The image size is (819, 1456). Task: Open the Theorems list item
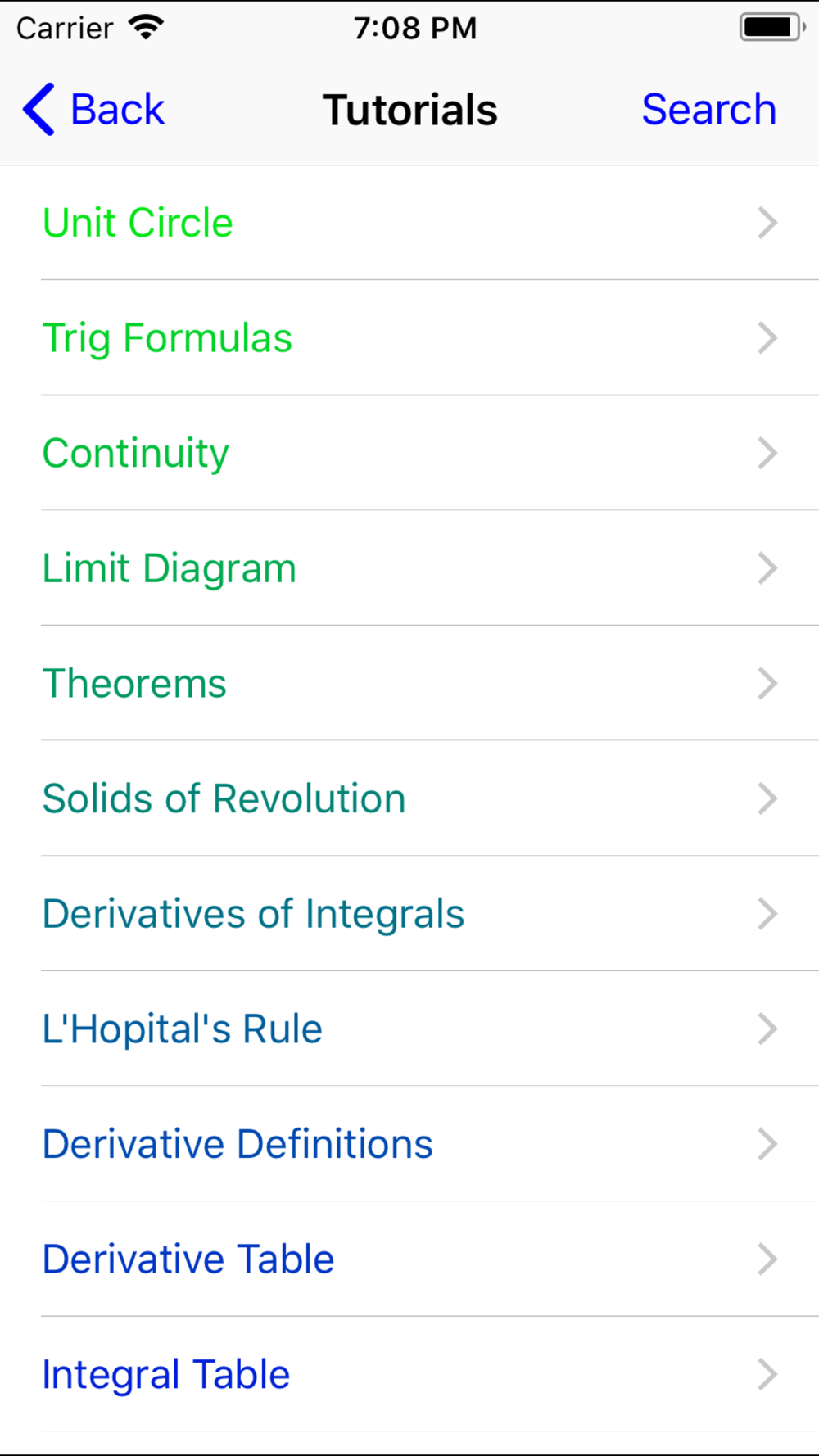[x=409, y=683]
